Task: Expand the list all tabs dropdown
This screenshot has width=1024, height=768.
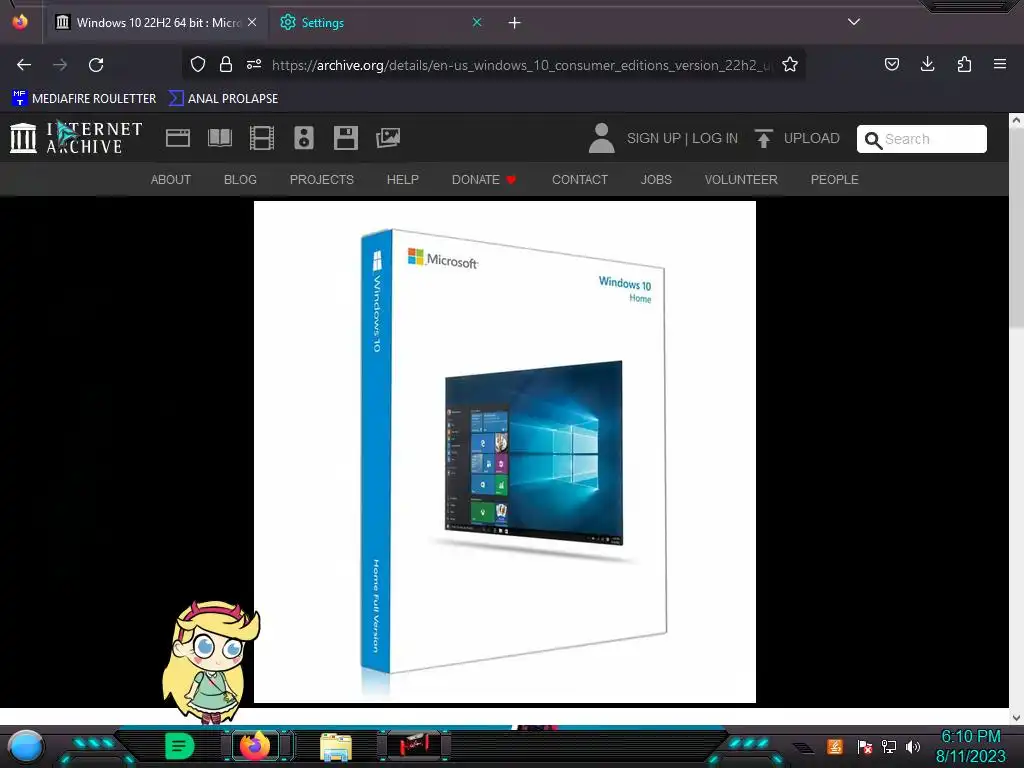Action: point(854,22)
